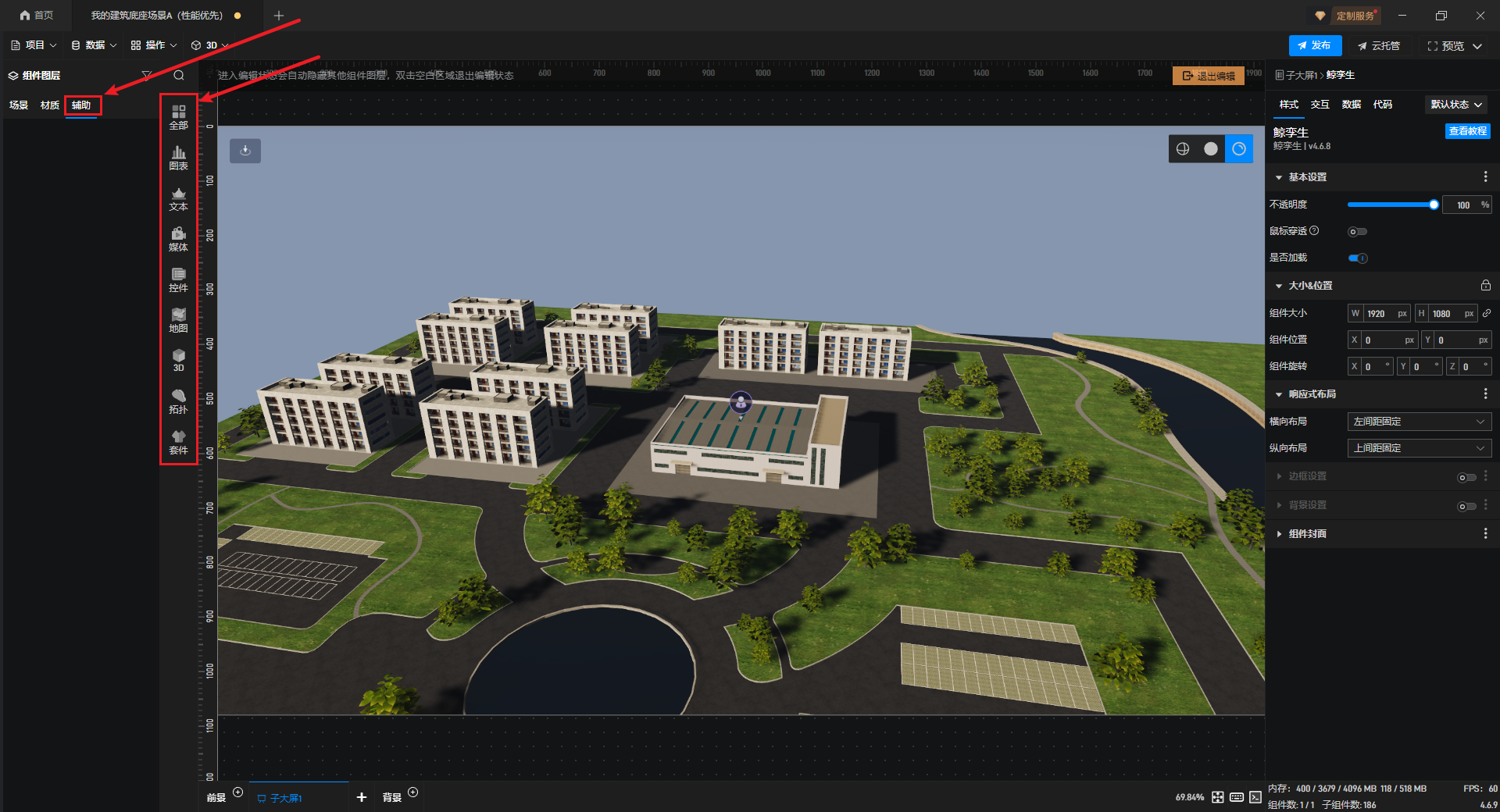Click the download icon in 3D viewport
1500x812 pixels.
[x=245, y=151]
